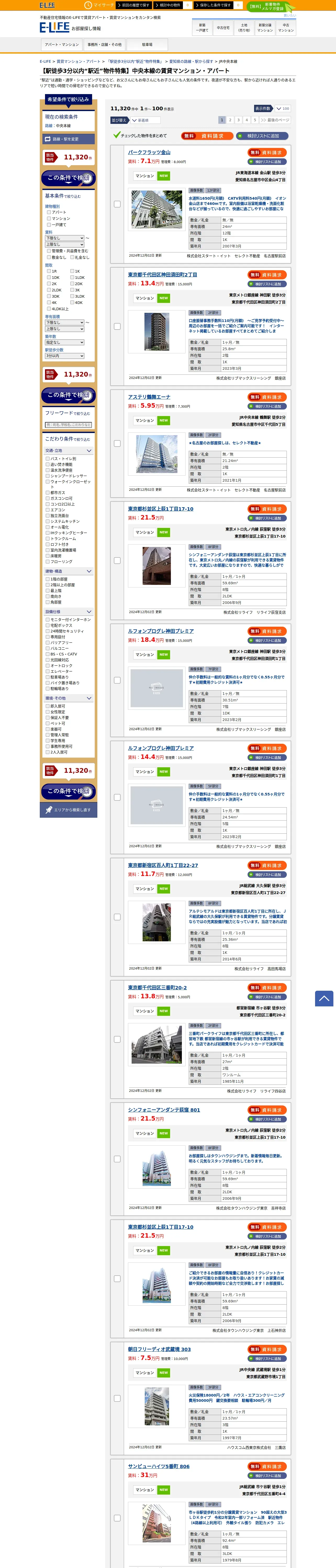Open パークフラッツ金山 building photo
This screenshot has height=1568, width=336.
[x=157, y=209]
